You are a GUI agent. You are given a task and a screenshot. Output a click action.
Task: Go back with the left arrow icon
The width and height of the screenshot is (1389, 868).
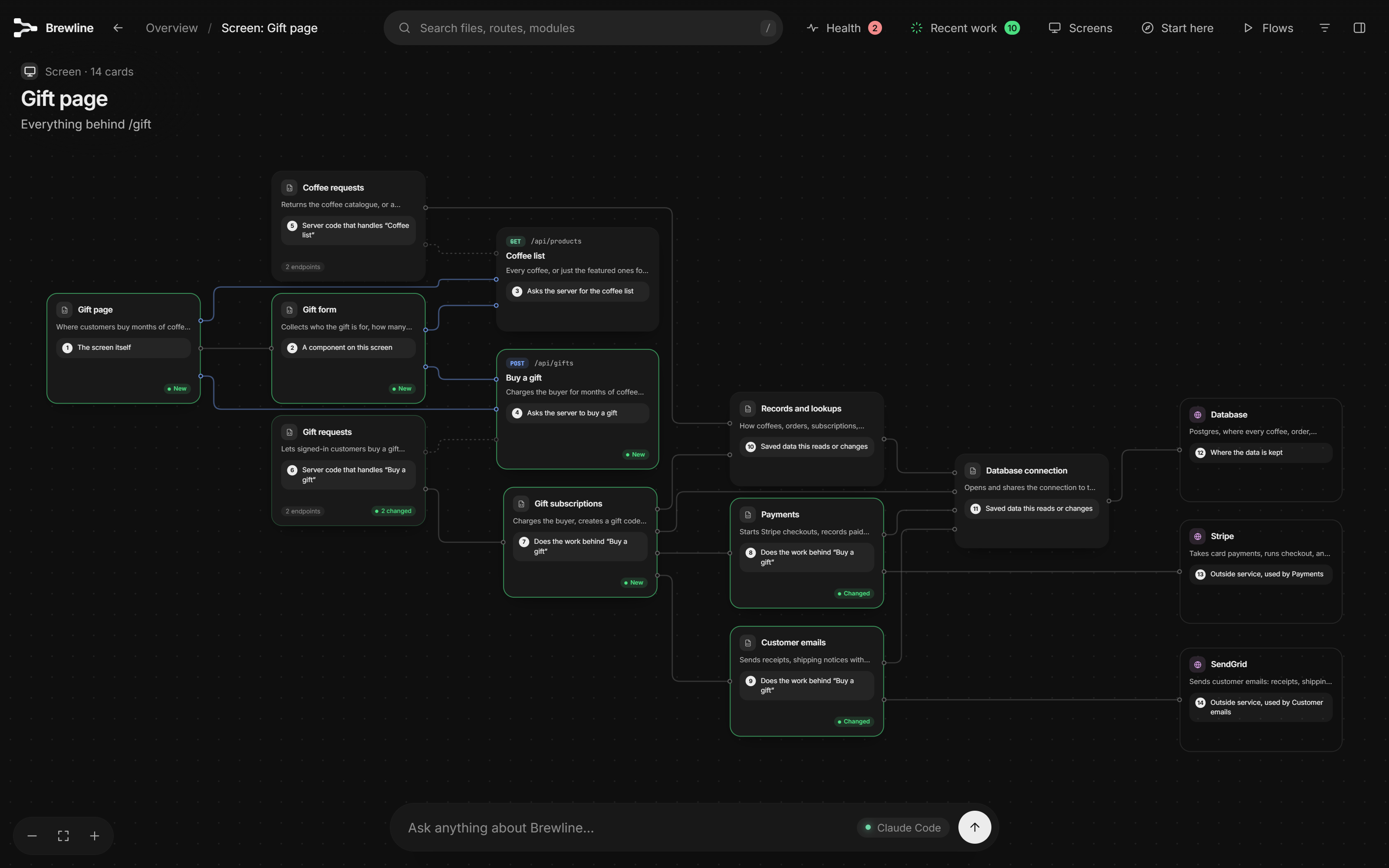118,27
